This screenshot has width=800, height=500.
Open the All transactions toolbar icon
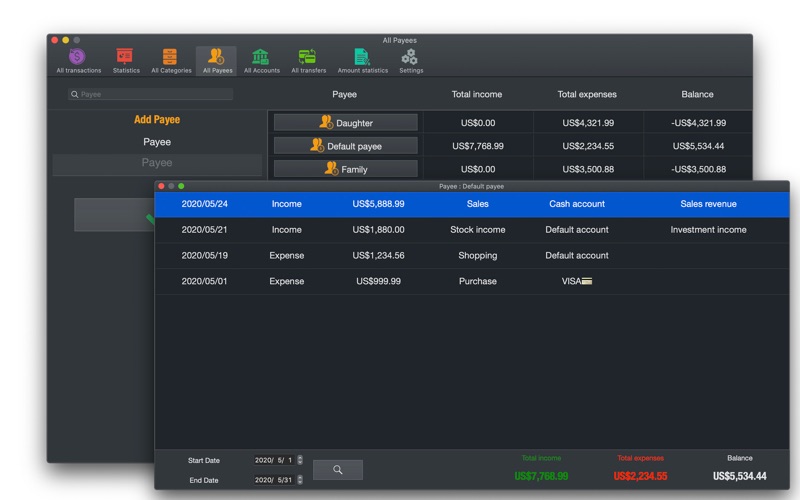click(x=78, y=61)
